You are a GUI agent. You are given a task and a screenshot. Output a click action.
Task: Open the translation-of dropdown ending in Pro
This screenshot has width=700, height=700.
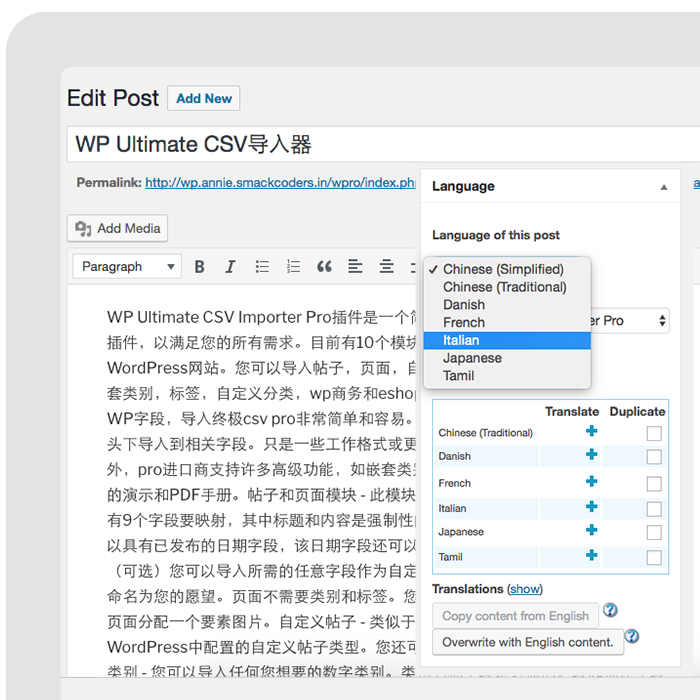pyautogui.click(x=629, y=321)
